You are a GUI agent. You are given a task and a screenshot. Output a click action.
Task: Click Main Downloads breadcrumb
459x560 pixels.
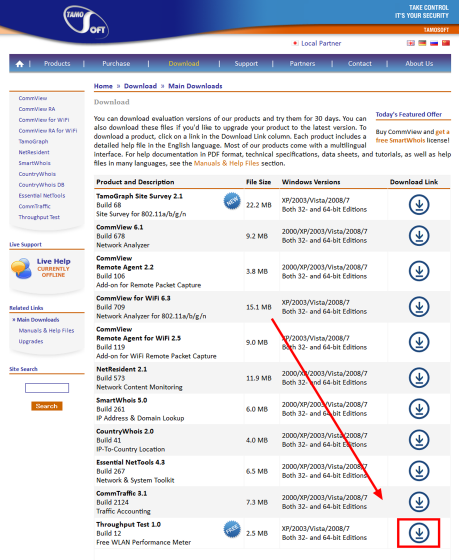tap(195, 86)
